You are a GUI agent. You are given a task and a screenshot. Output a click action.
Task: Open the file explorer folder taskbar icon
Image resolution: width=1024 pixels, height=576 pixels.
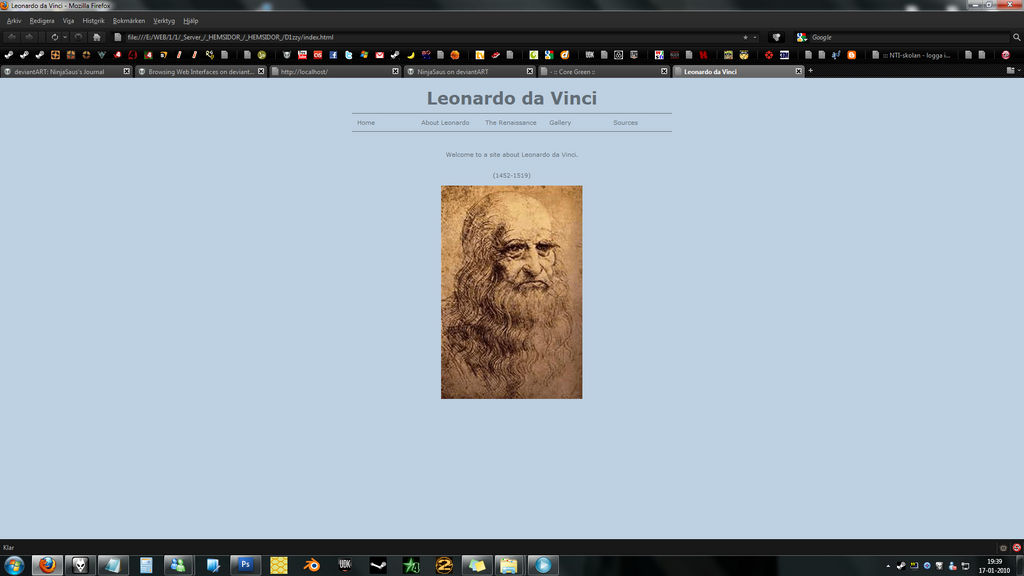[x=509, y=565]
